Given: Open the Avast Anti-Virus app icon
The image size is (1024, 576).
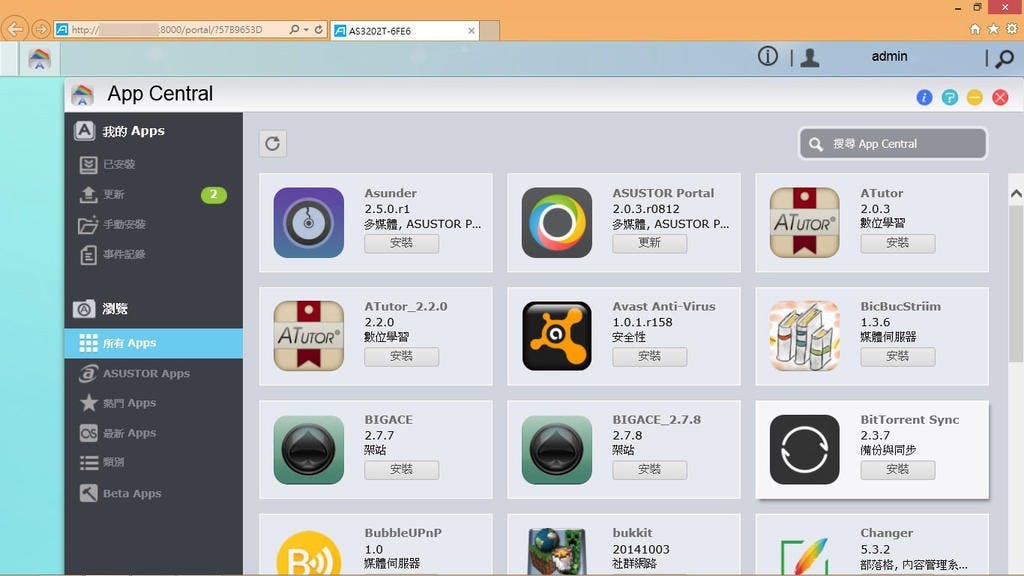Looking at the screenshot, I should [x=557, y=336].
